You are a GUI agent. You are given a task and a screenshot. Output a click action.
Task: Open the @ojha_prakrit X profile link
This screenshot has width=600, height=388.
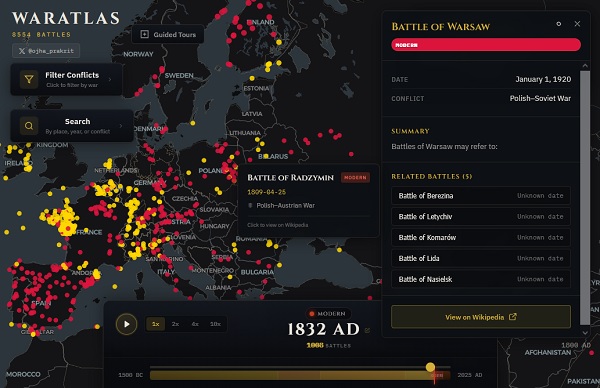(46, 51)
